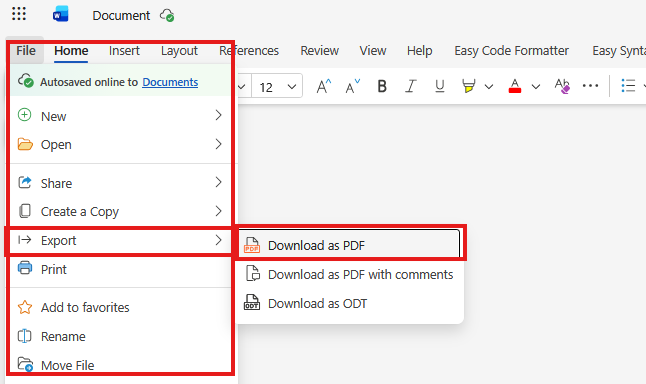Switch to the References tab
This screenshot has height=384, width=646.
point(249,51)
